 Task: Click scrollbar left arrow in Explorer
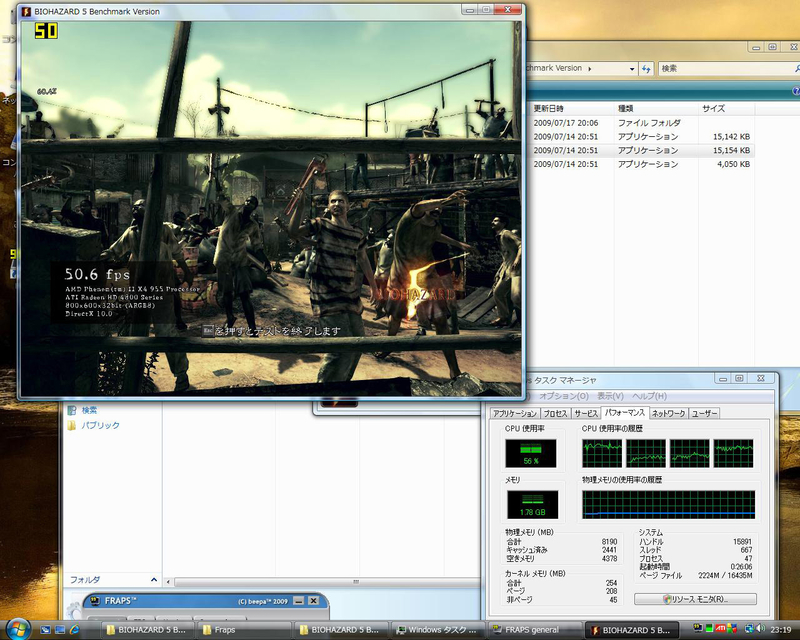168,582
